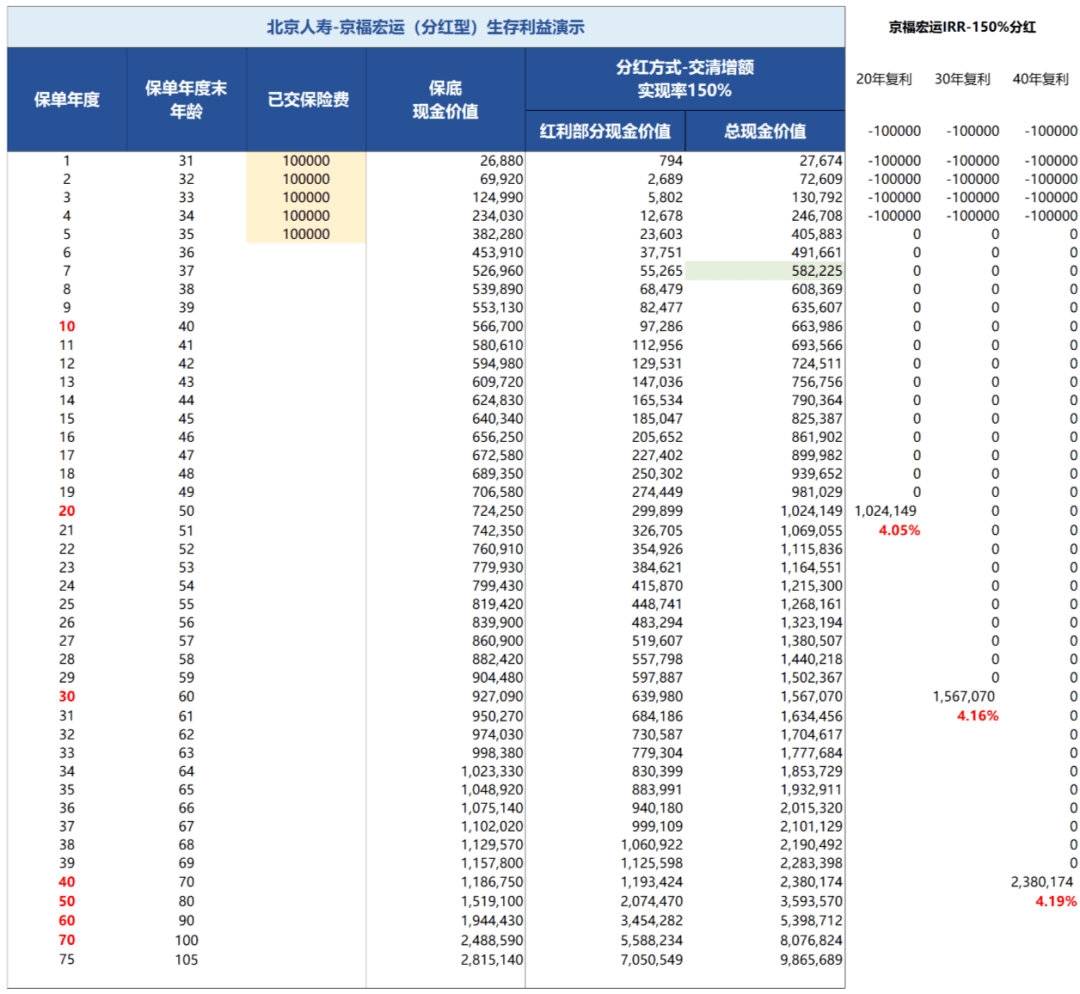Click the guaranteed cash value 124,990
The width and height of the screenshot is (1080, 994).
pyautogui.click(x=497, y=198)
